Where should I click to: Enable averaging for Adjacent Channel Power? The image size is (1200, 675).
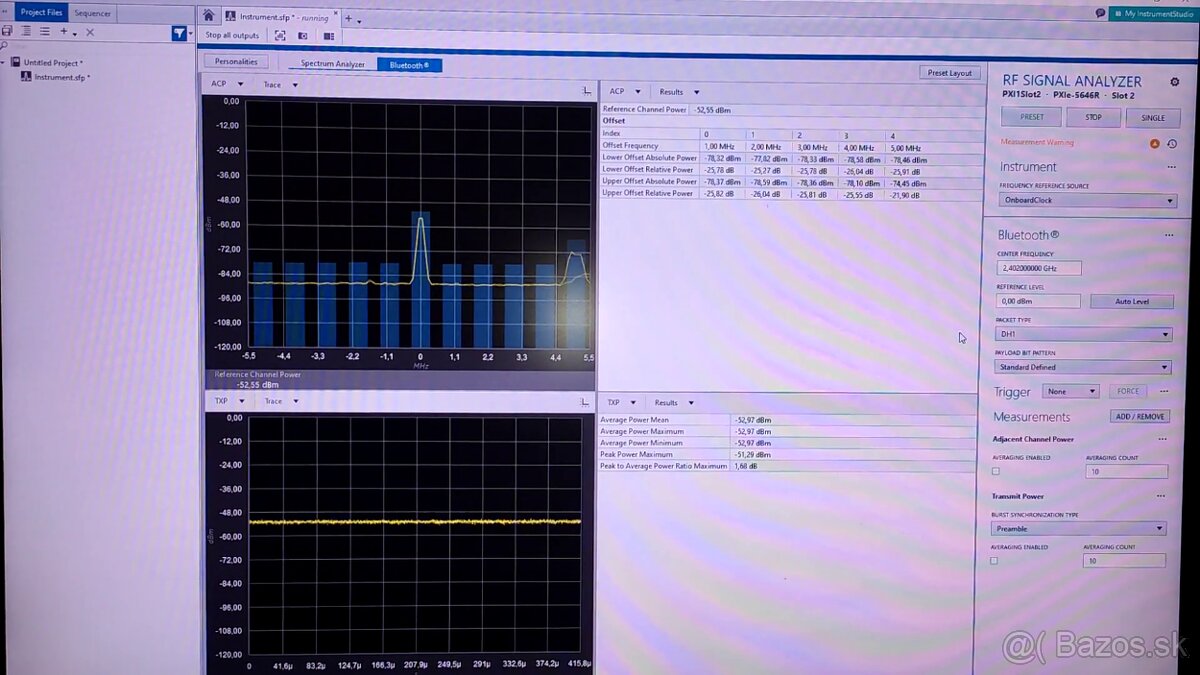click(x=995, y=471)
